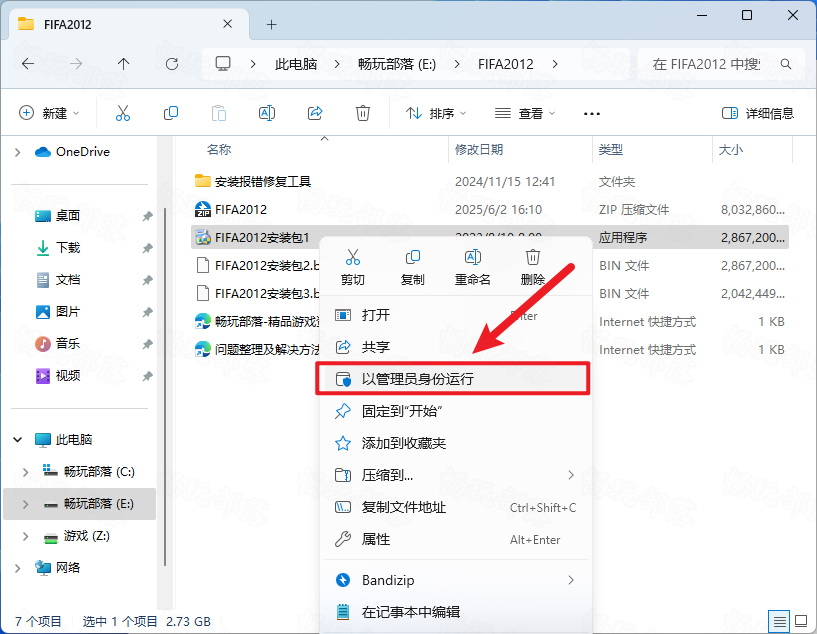Screen dimensions: 817x634
Task: Select the 问题整理及解决方法 shortcut
Action: pos(256,350)
